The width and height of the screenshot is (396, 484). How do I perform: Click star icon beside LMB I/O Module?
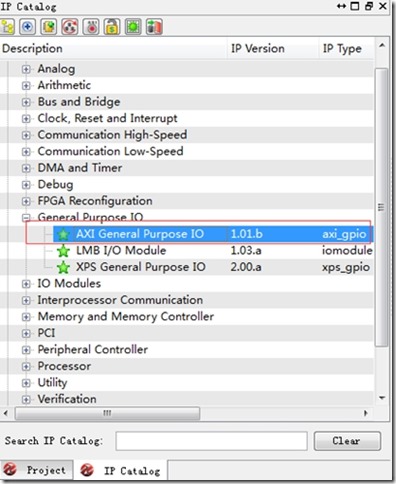click(x=63, y=251)
